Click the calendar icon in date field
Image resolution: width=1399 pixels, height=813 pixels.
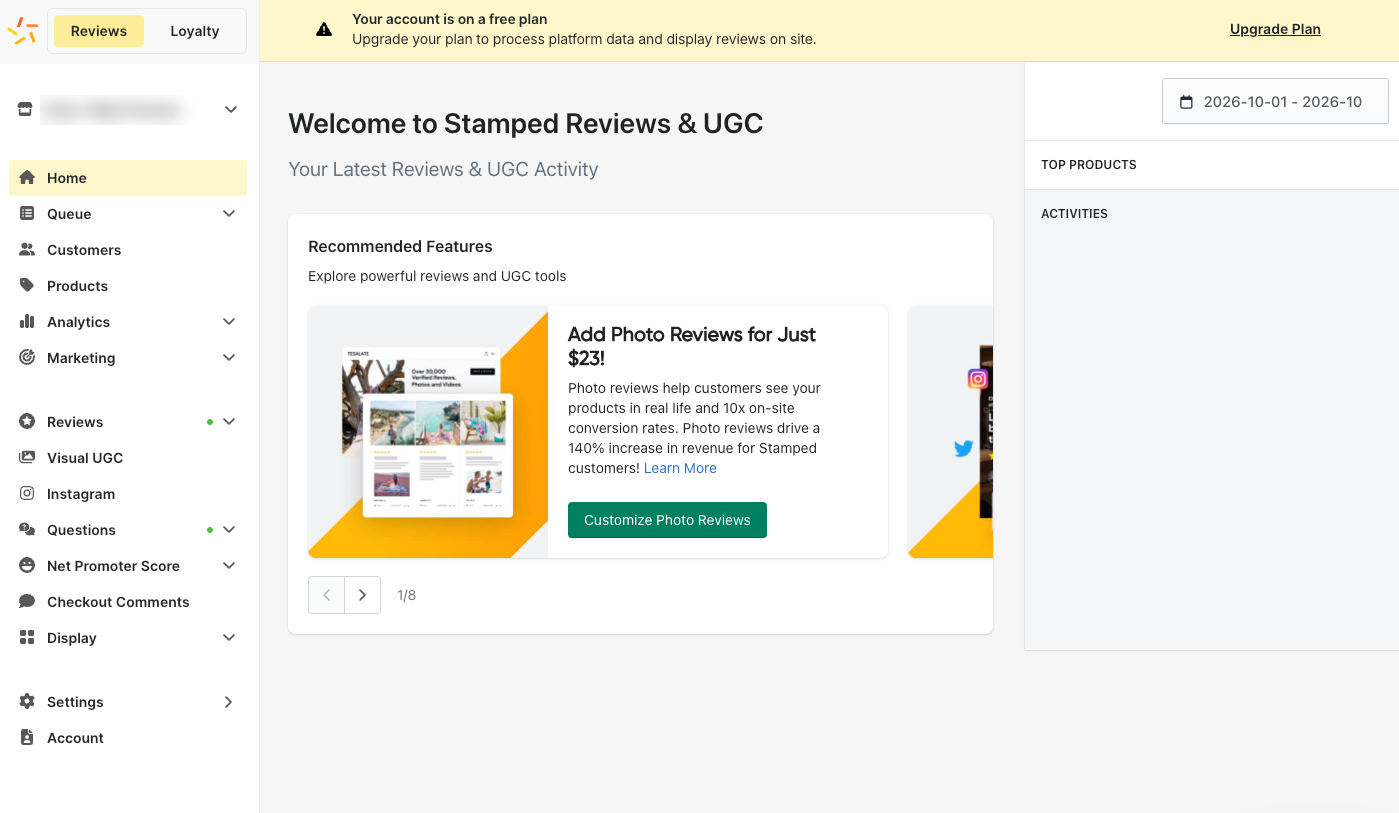(x=1186, y=102)
